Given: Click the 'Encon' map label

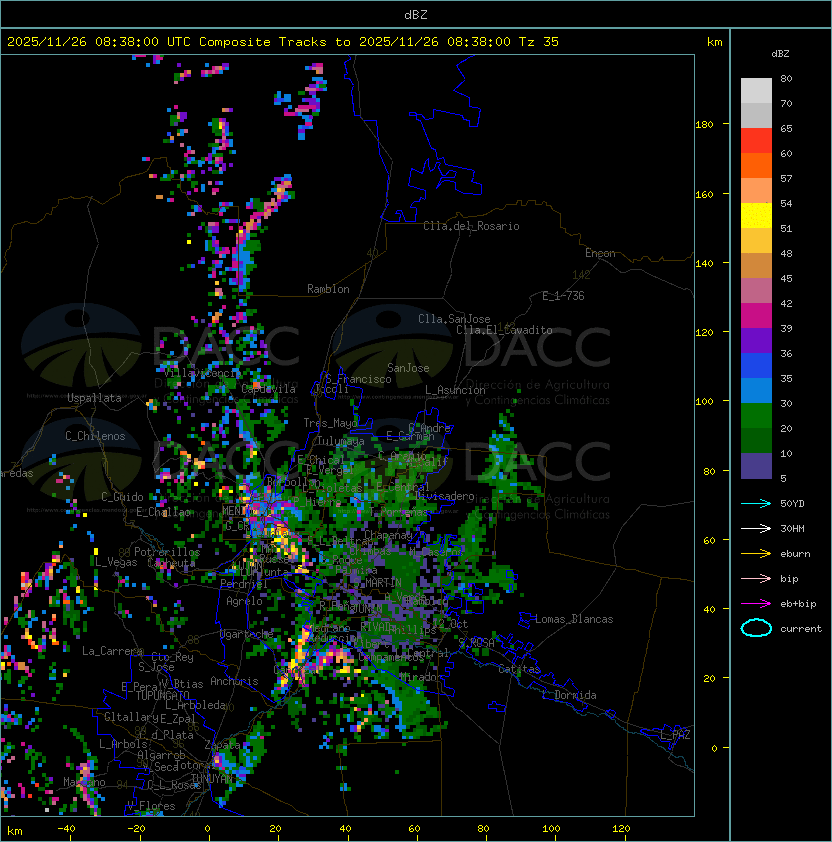Looking at the screenshot, I should (600, 253).
